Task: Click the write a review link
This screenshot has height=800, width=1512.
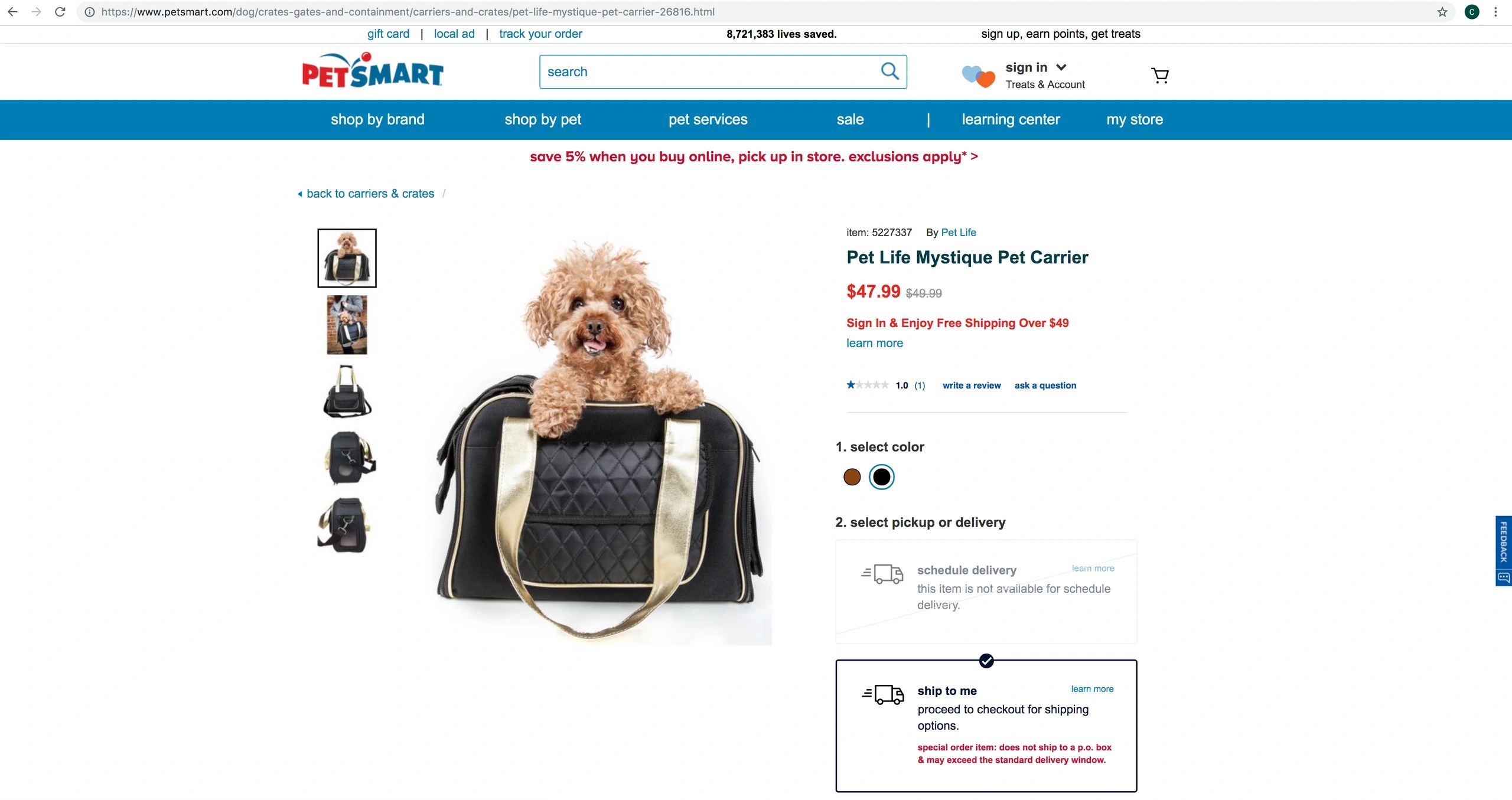Action: coord(972,386)
